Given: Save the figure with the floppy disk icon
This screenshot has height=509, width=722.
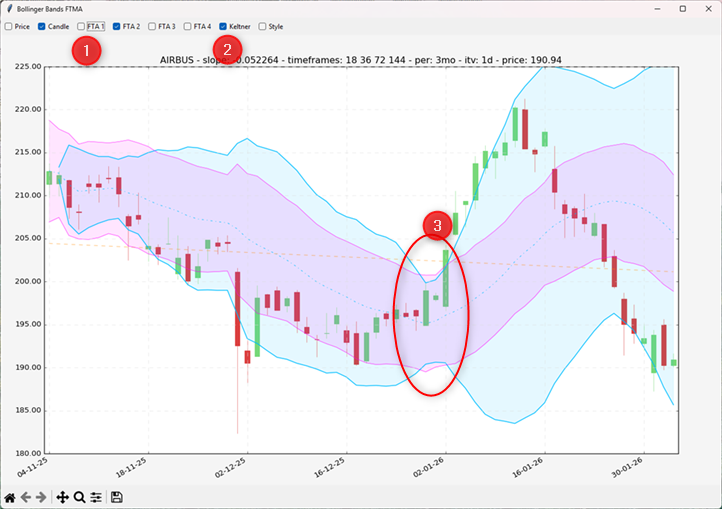Looking at the screenshot, I should click(117, 497).
